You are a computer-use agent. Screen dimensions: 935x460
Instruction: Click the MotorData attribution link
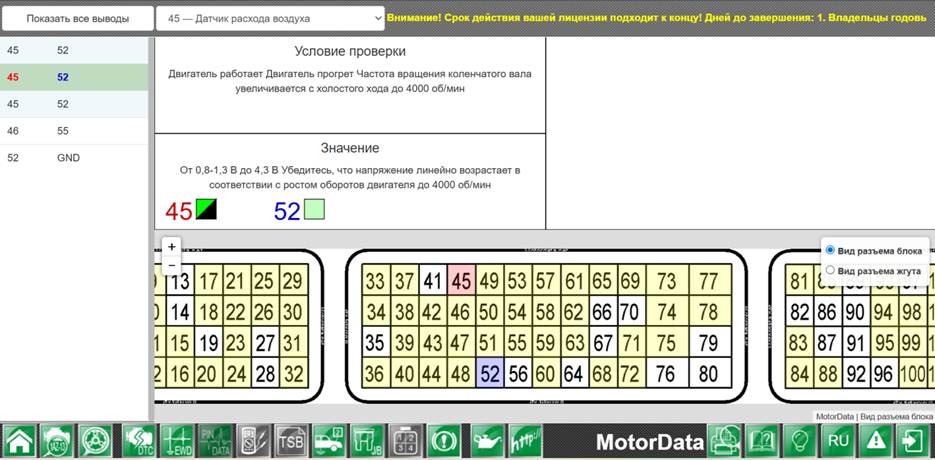point(834,416)
